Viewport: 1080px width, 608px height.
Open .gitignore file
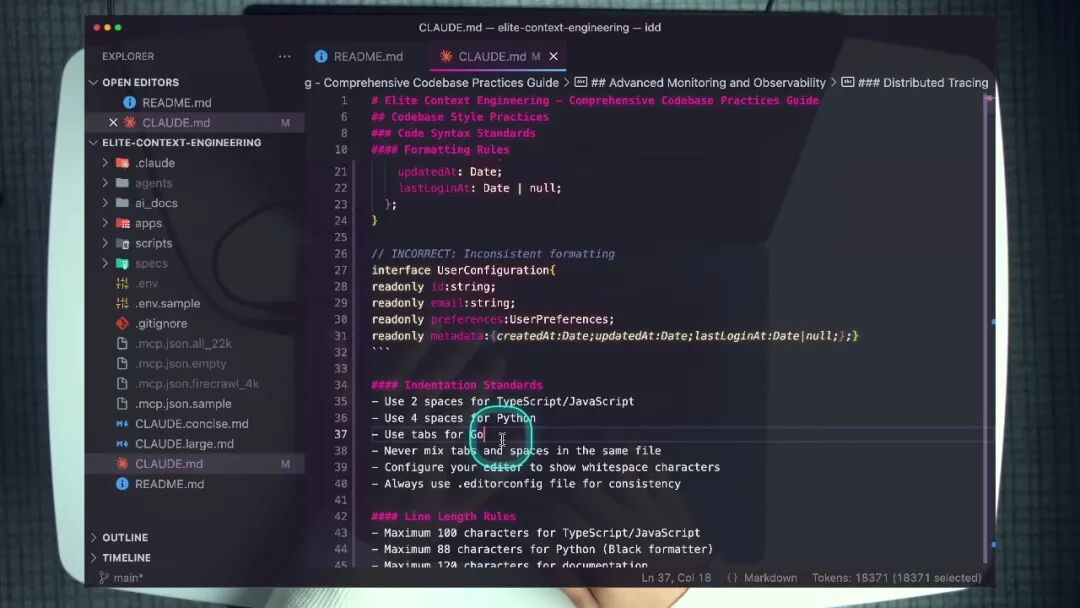161,323
